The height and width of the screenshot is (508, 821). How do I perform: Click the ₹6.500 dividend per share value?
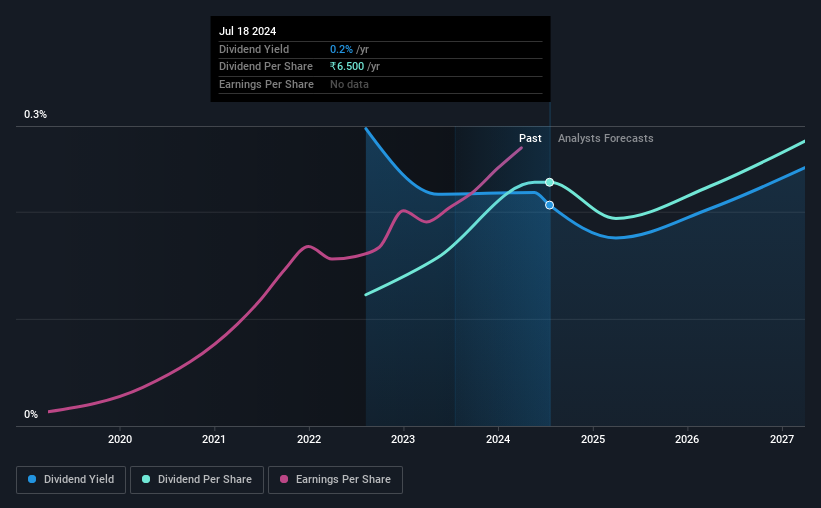tap(347, 67)
